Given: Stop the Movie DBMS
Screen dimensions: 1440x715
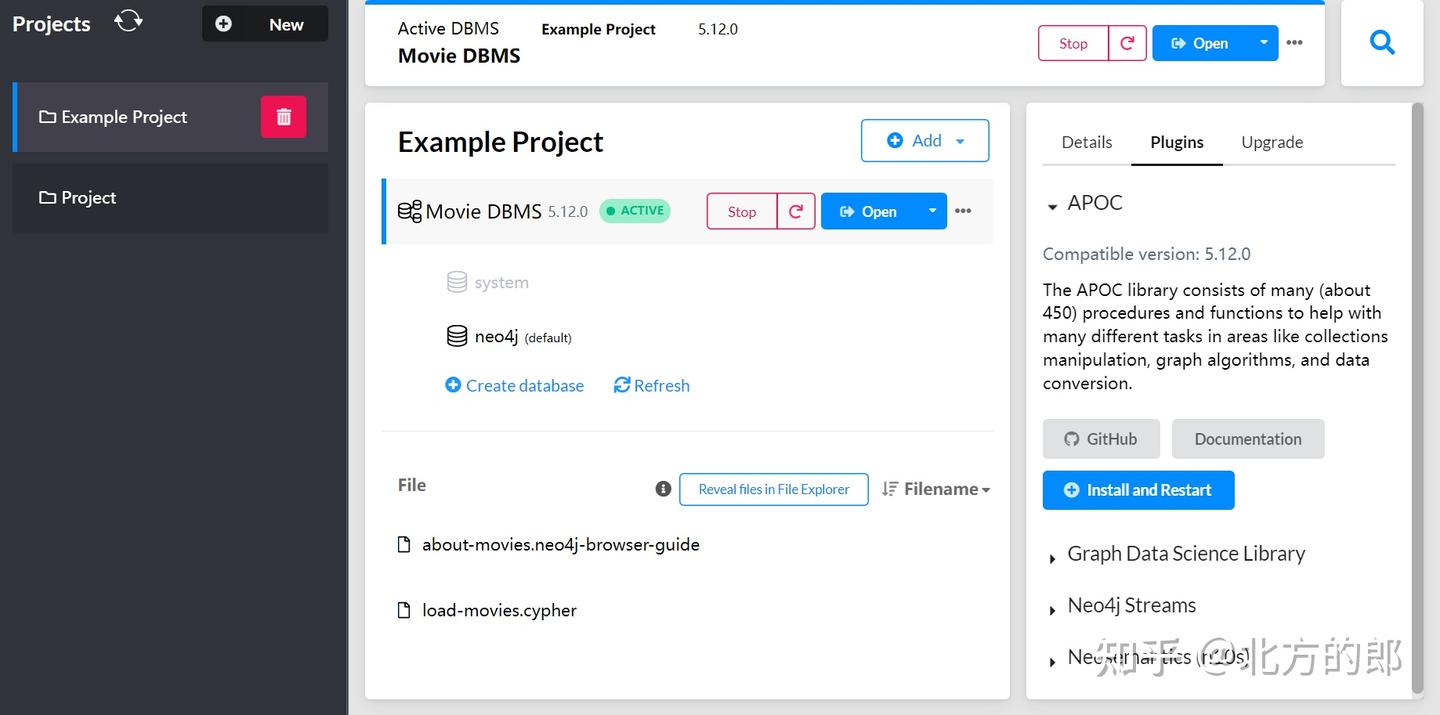Looking at the screenshot, I should coord(741,211).
